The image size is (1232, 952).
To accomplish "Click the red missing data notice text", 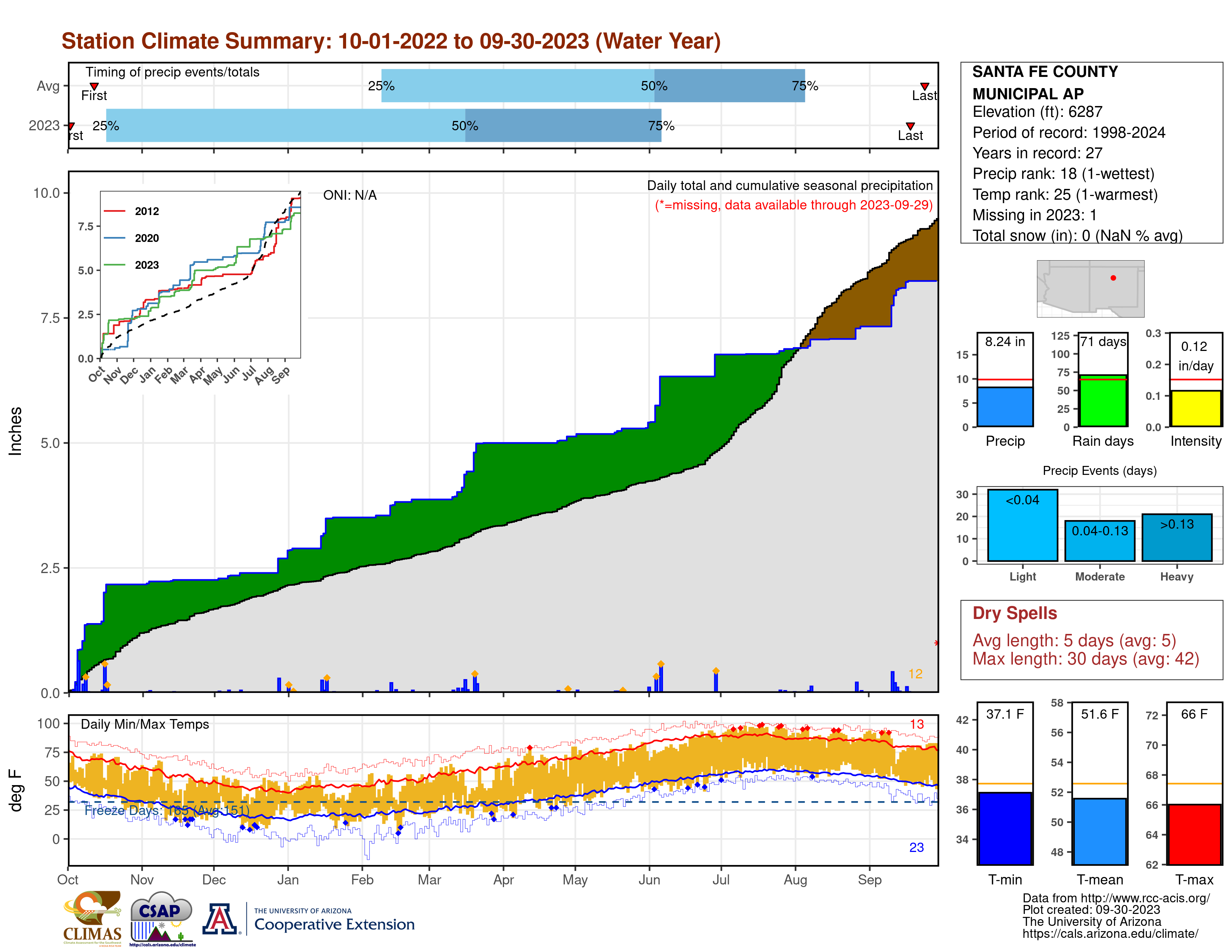I will 793,205.
